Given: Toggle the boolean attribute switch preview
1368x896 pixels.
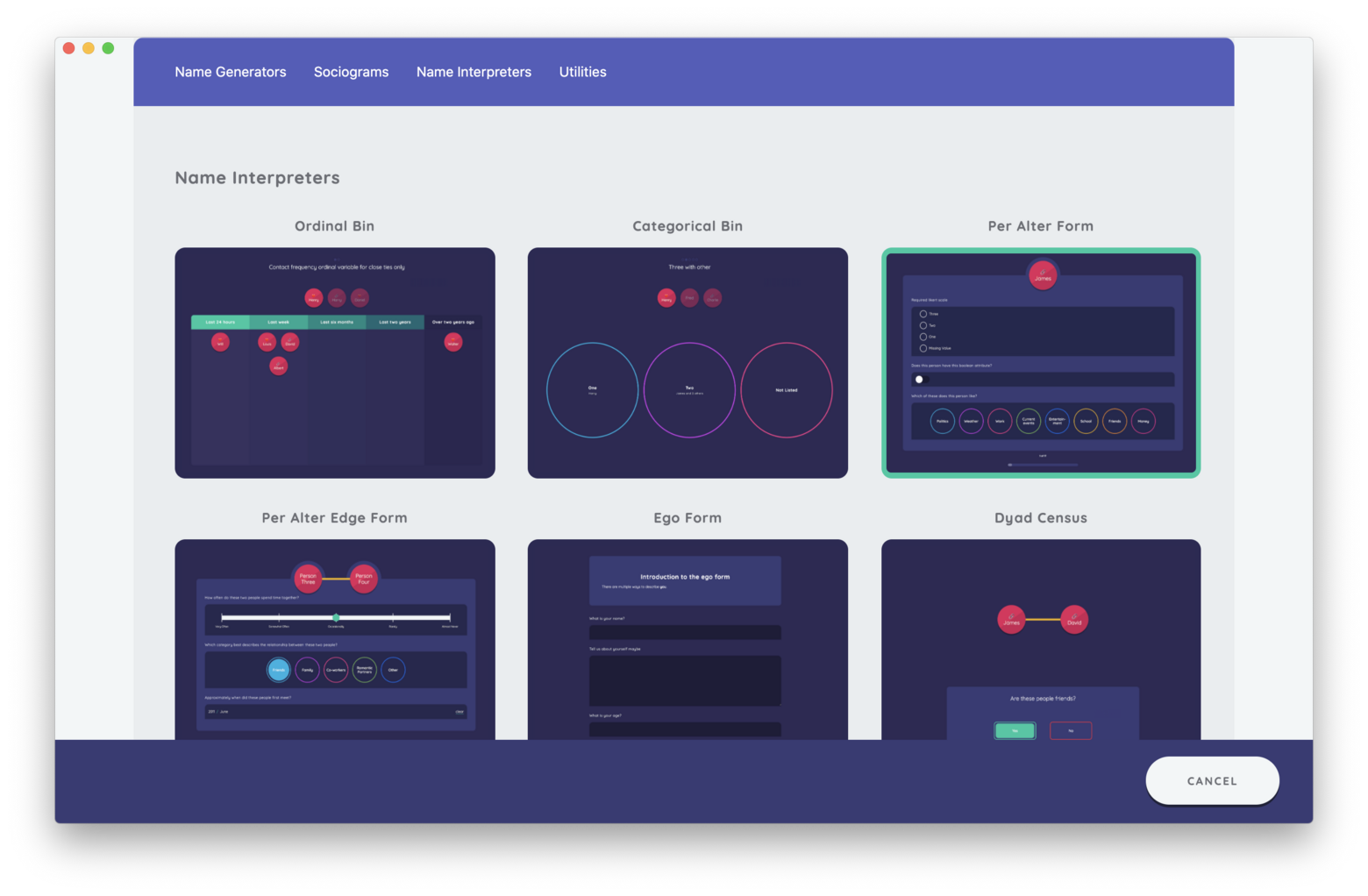Looking at the screenshot, I should 920,380.
